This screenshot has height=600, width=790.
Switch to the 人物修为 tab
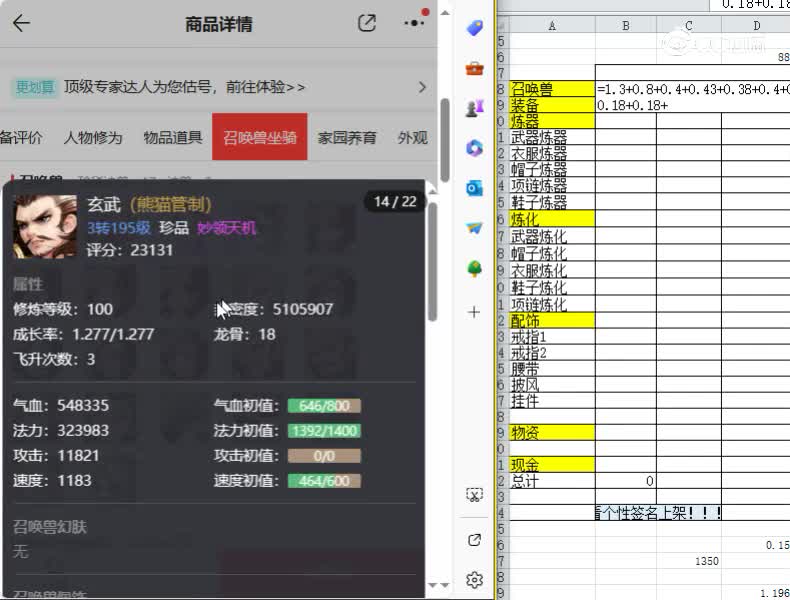(x=93, y=138)
